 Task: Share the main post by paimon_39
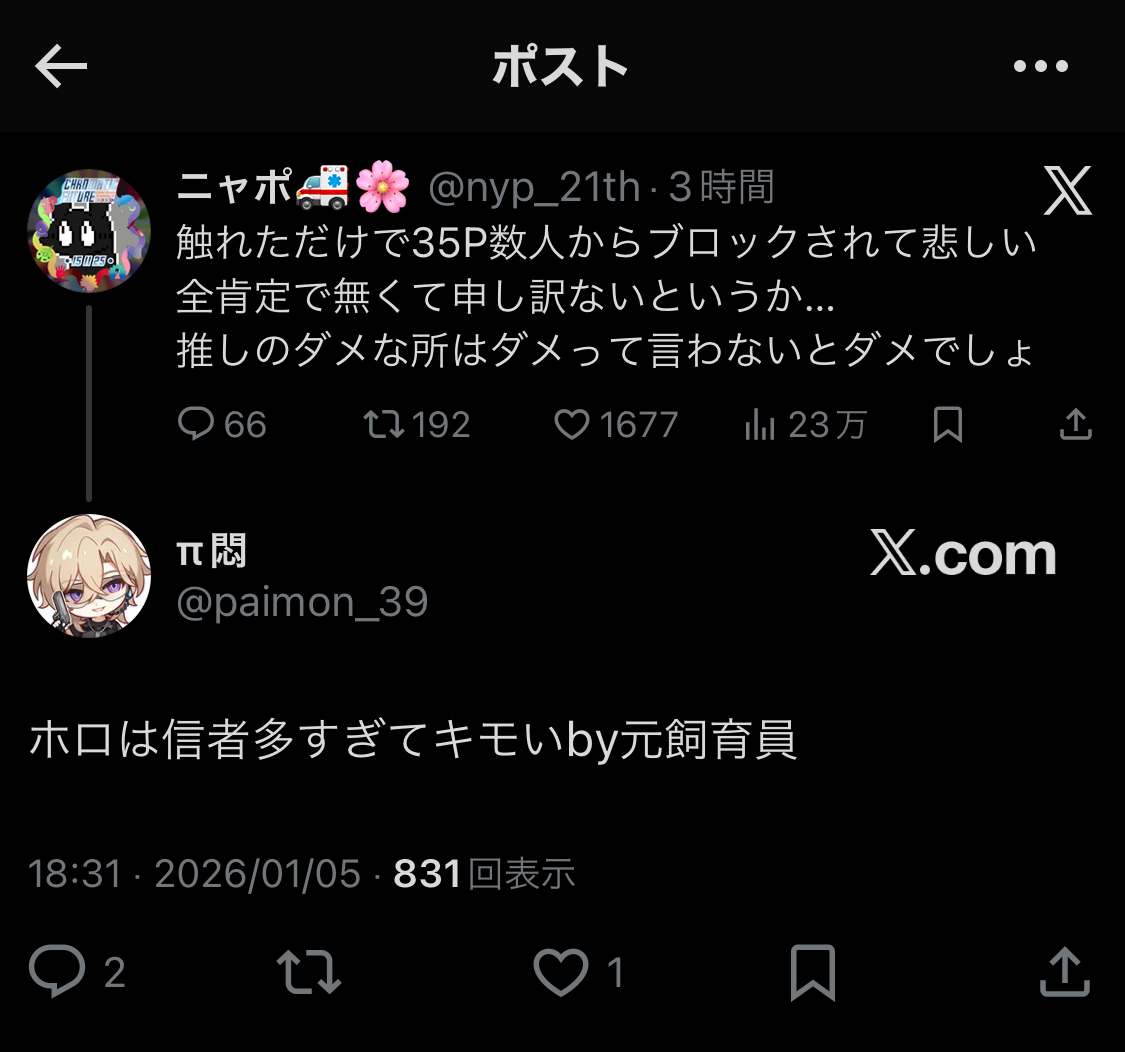(x=1065, y=972)
